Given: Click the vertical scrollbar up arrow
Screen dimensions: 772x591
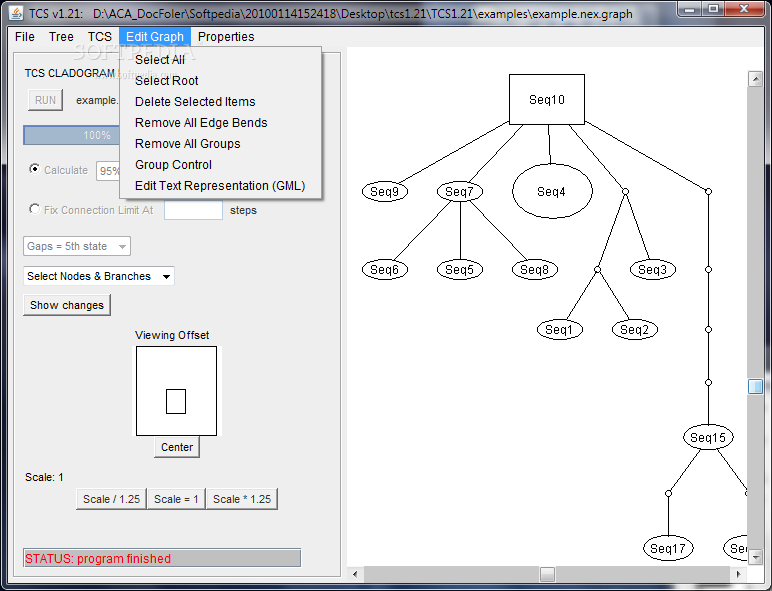Looking at the screenshot, I should click(755, 79).
